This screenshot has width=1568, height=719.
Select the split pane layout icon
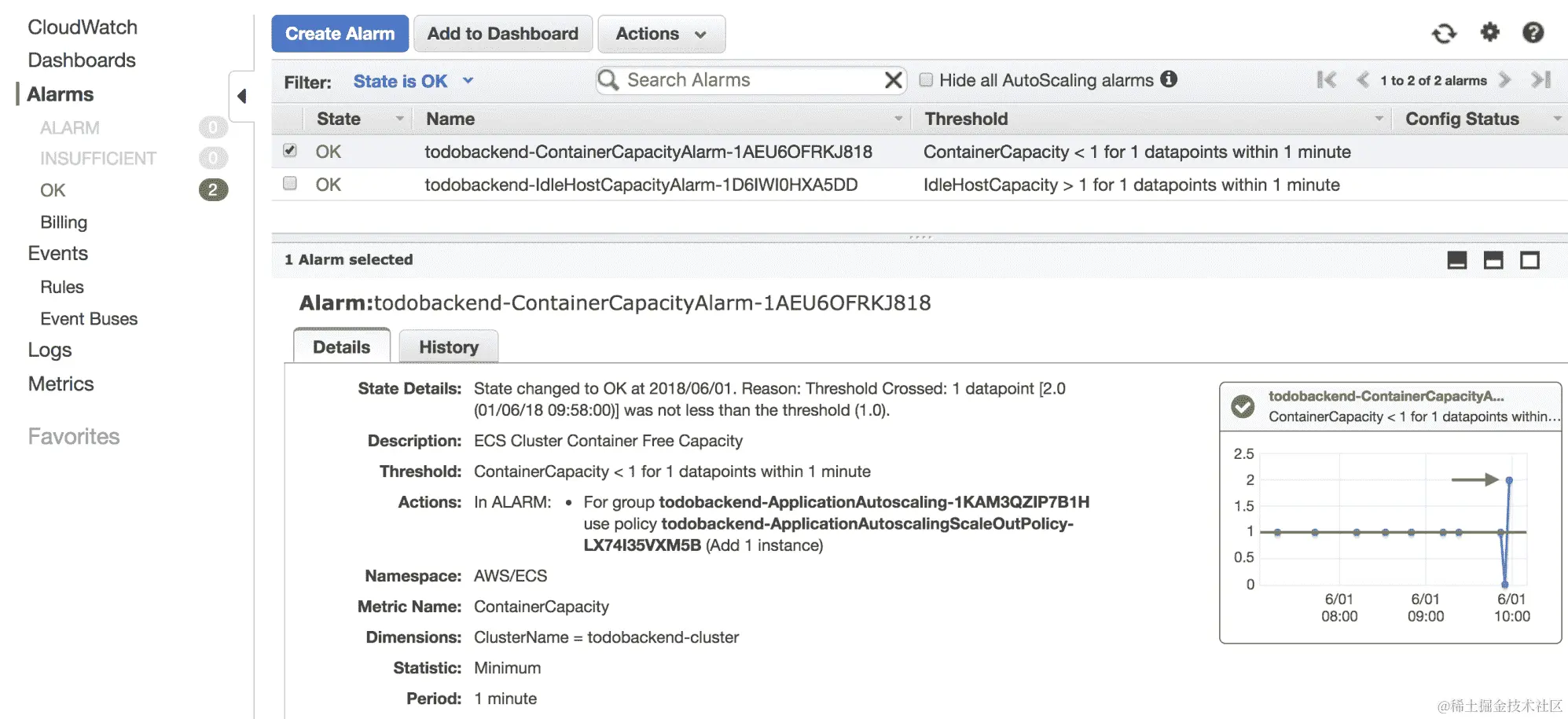pos(1493,260)
